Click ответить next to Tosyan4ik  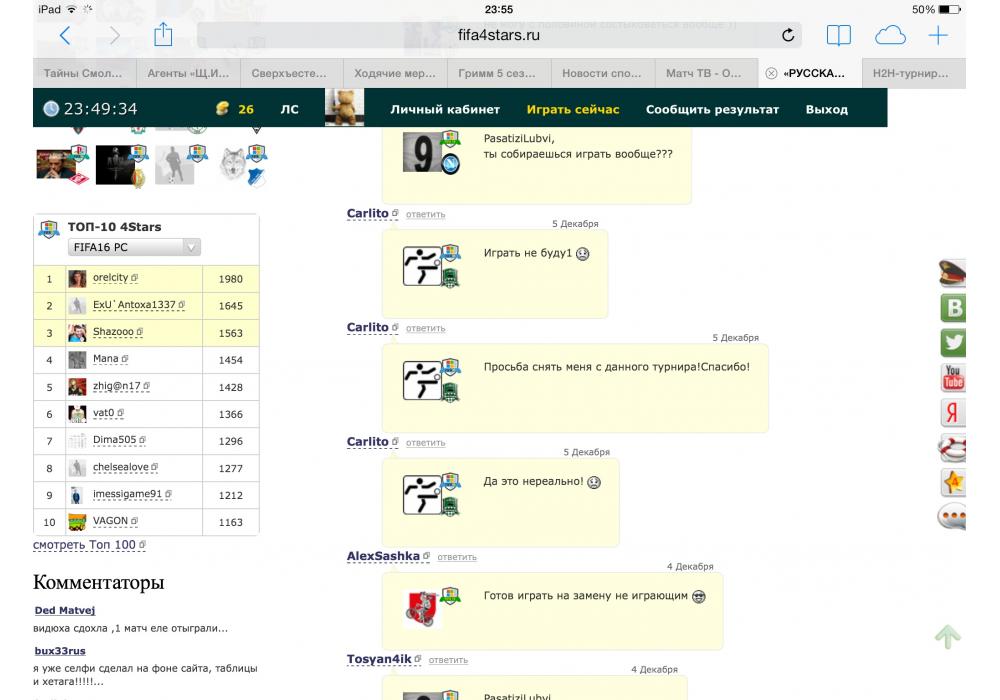448,660
